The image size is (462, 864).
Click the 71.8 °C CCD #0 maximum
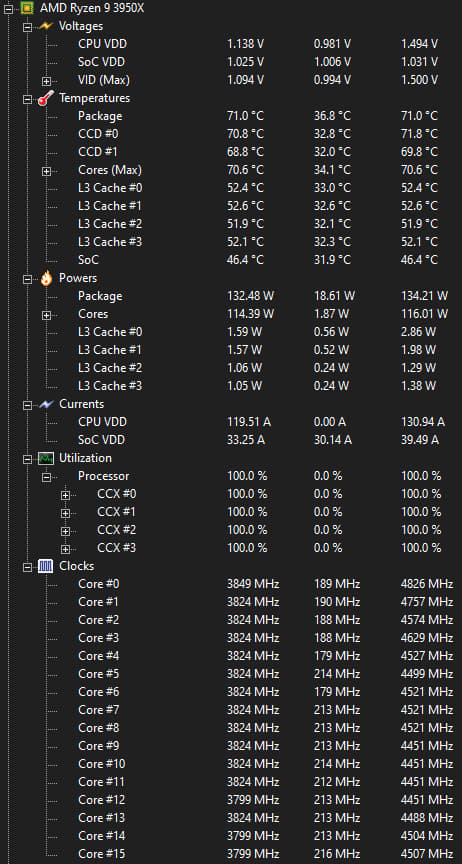click(x=419, y=134)
